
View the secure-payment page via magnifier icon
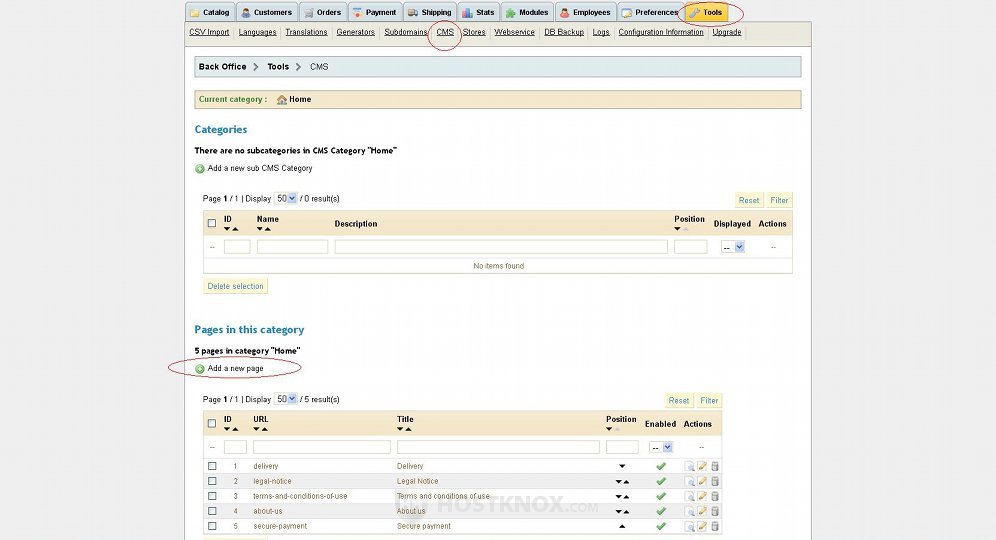tap(689, 527)
